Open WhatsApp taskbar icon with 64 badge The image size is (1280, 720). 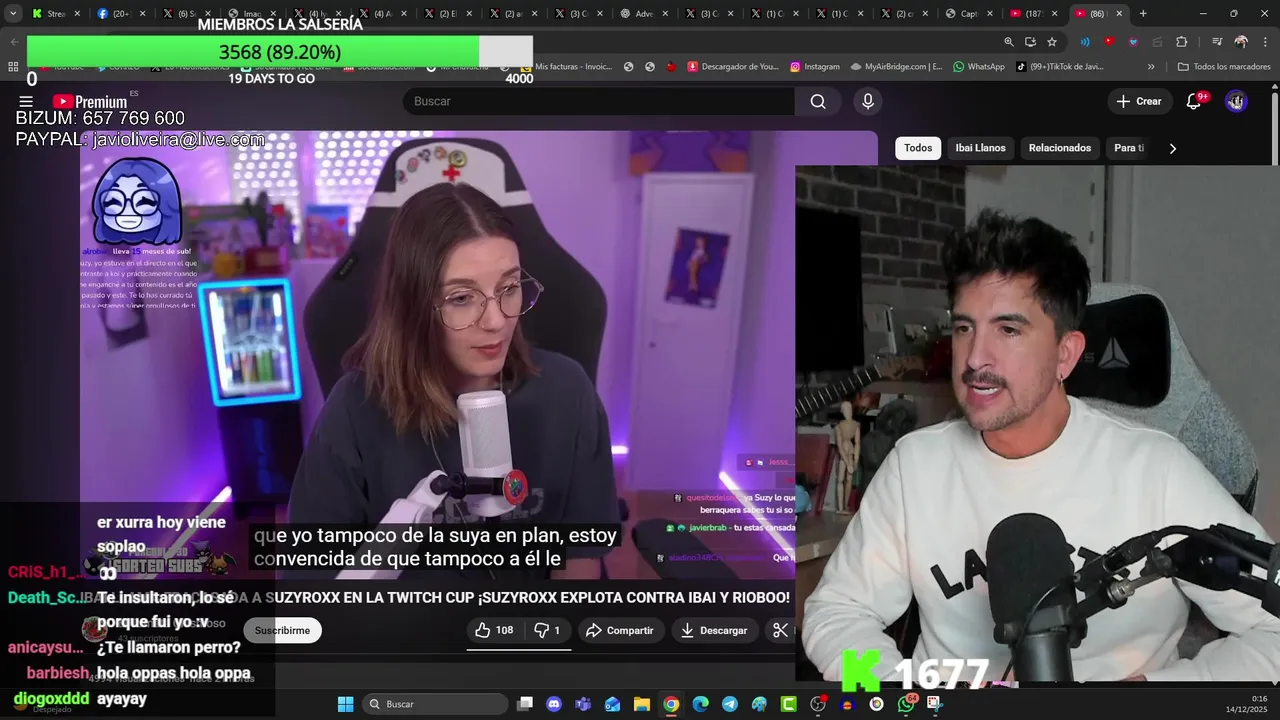pyautogui.click(x=906, y=704)
